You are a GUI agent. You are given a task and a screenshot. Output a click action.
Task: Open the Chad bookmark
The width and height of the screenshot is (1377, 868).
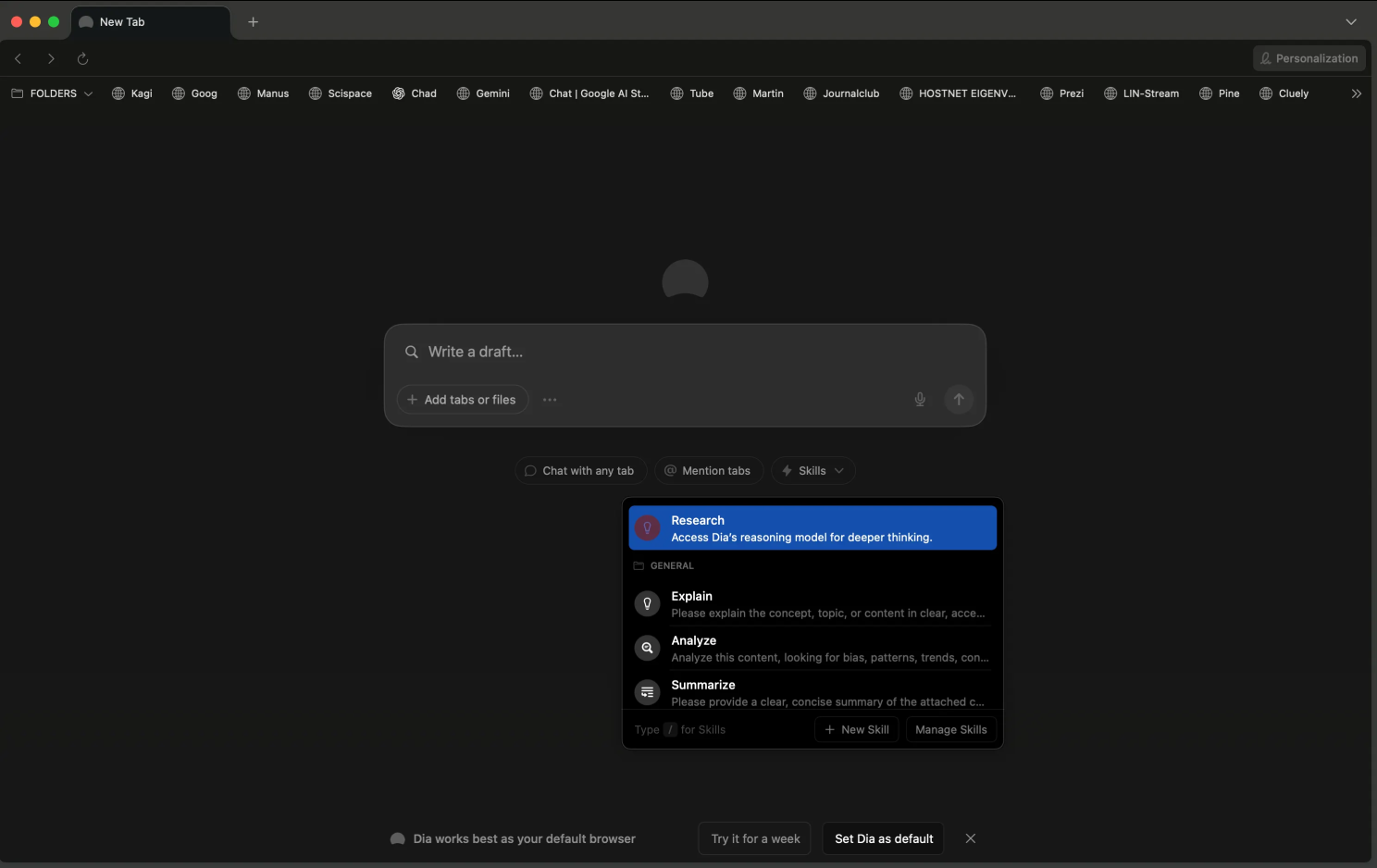coord(414,93)
